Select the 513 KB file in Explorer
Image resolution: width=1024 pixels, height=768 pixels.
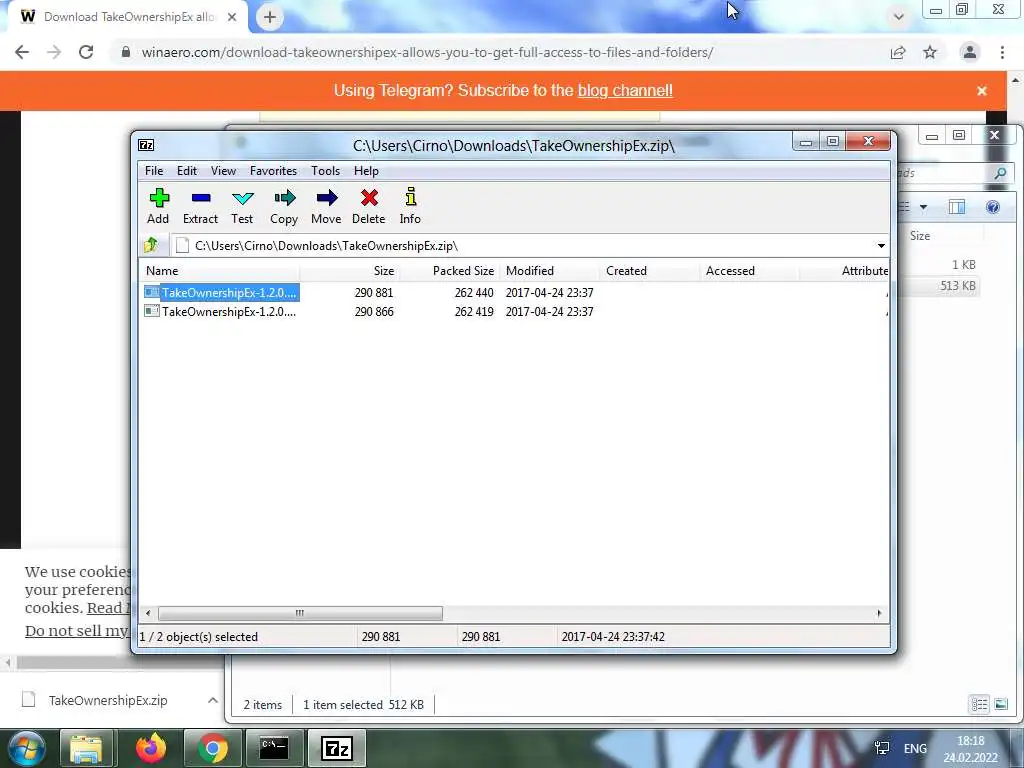[940, 286]
